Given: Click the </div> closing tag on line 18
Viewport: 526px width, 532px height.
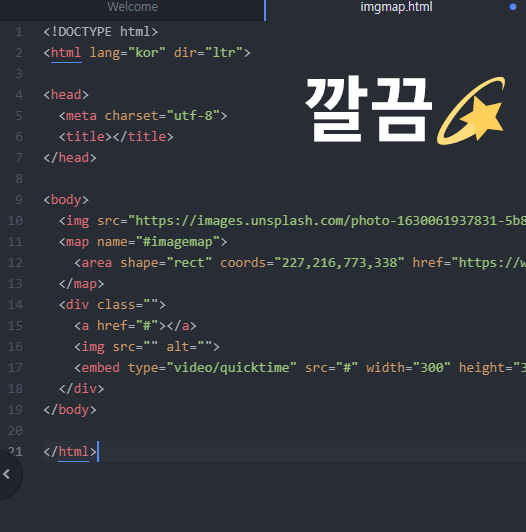Looking at the screenshot, I should [x=81, y=389].
